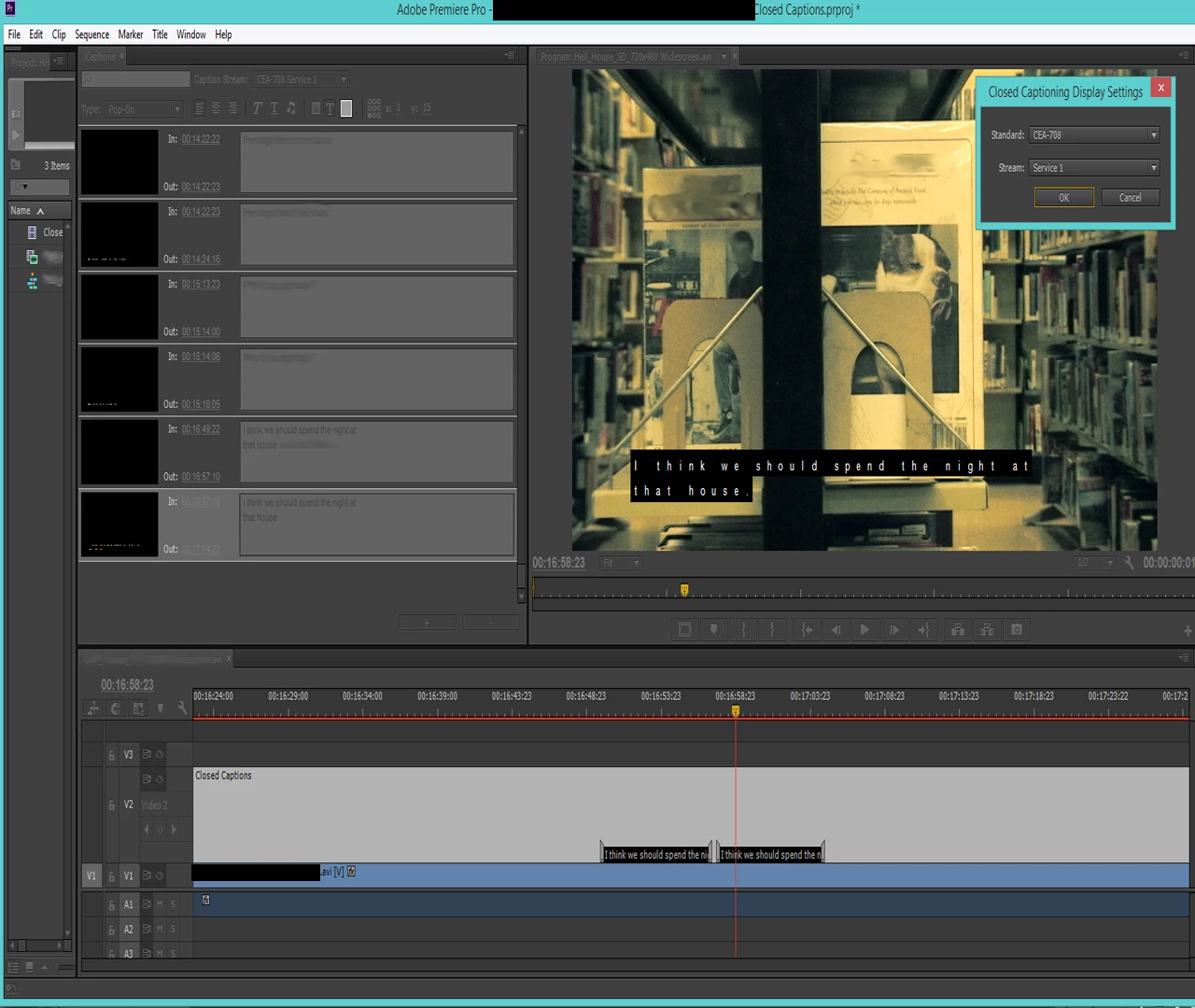Screen dimensions: 1195x1008
Task: Open the Marker menu
Action: (131, 35)
